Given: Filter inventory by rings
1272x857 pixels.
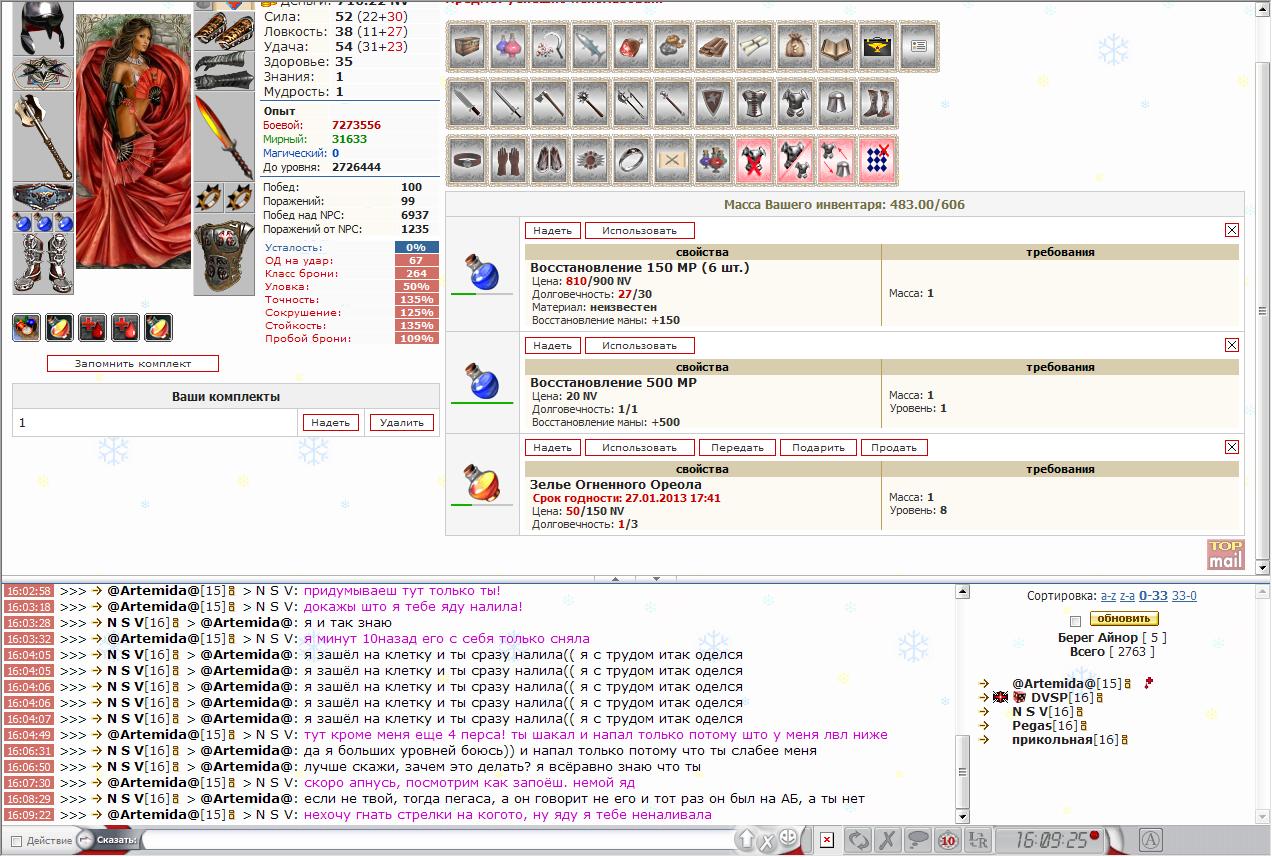Looking at the screenshot, I should (x=633, y=159).
